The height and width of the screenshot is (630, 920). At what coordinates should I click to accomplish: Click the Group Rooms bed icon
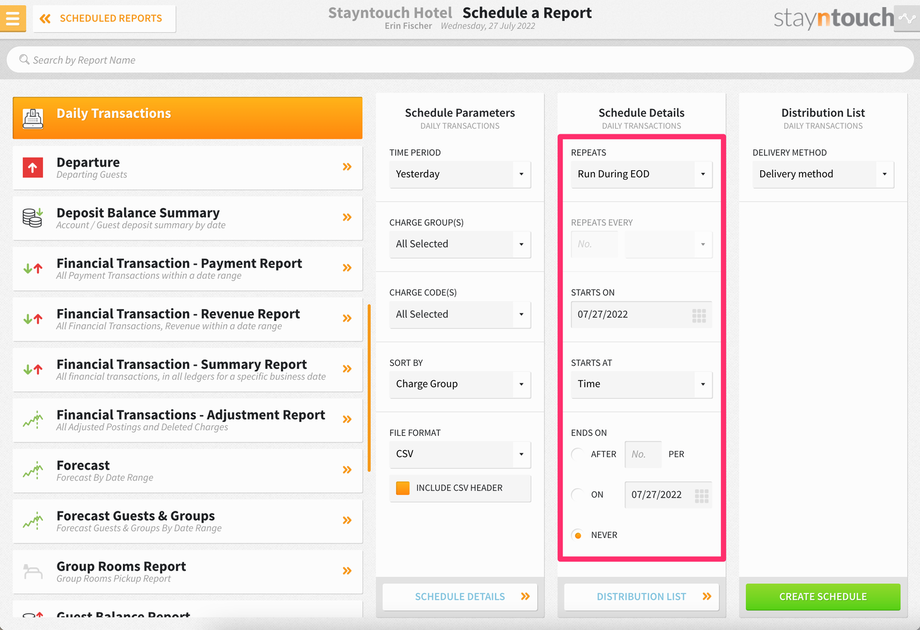point(33,571)
